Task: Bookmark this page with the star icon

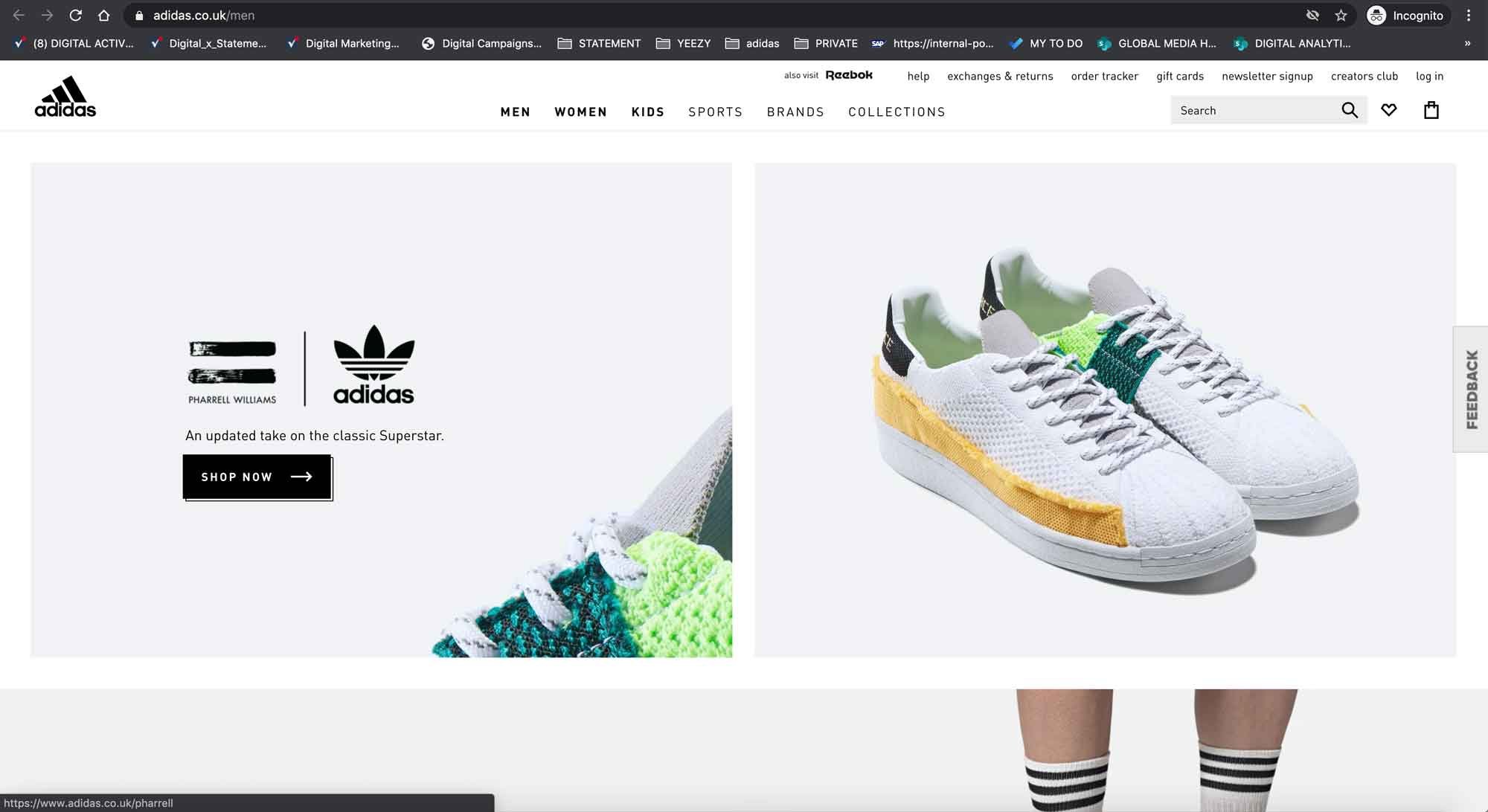Action: 1341,16
